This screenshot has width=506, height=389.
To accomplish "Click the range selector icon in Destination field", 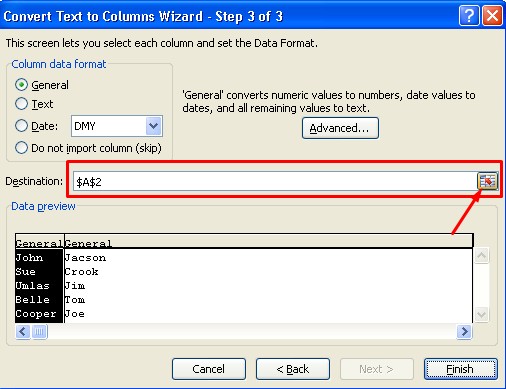I will (488, 181).
